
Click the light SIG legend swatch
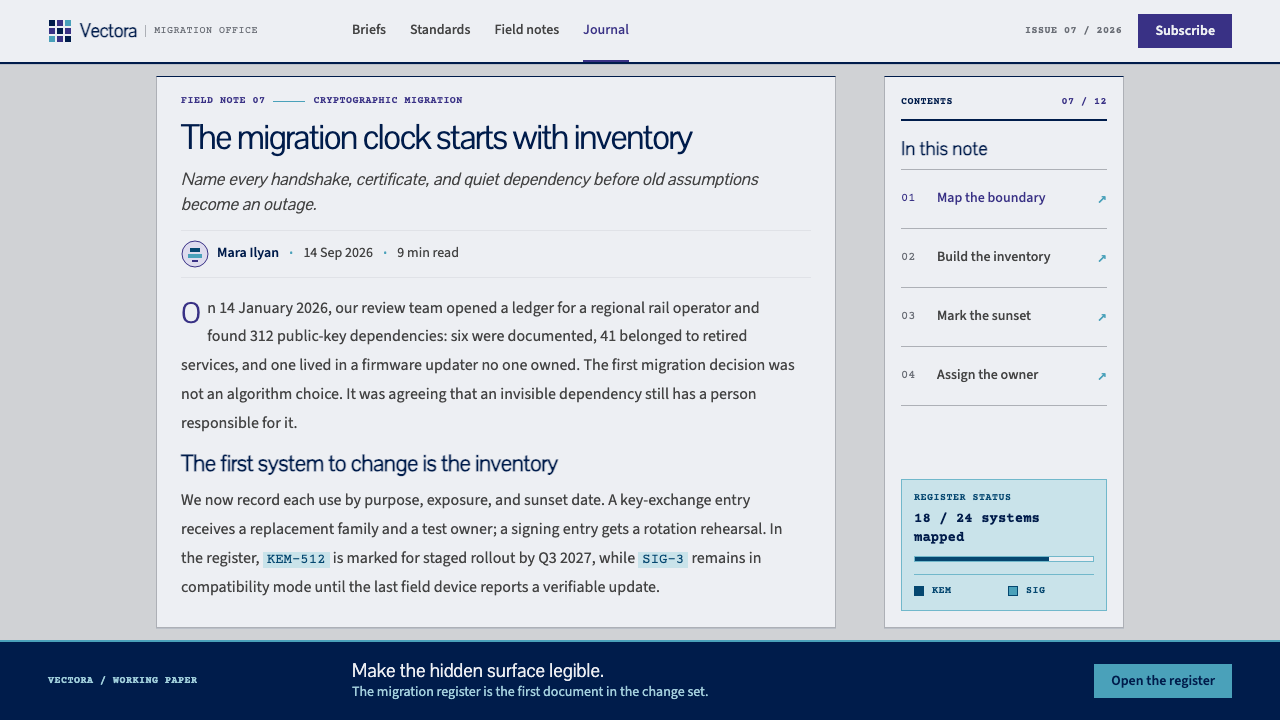tap(1013, 591)
